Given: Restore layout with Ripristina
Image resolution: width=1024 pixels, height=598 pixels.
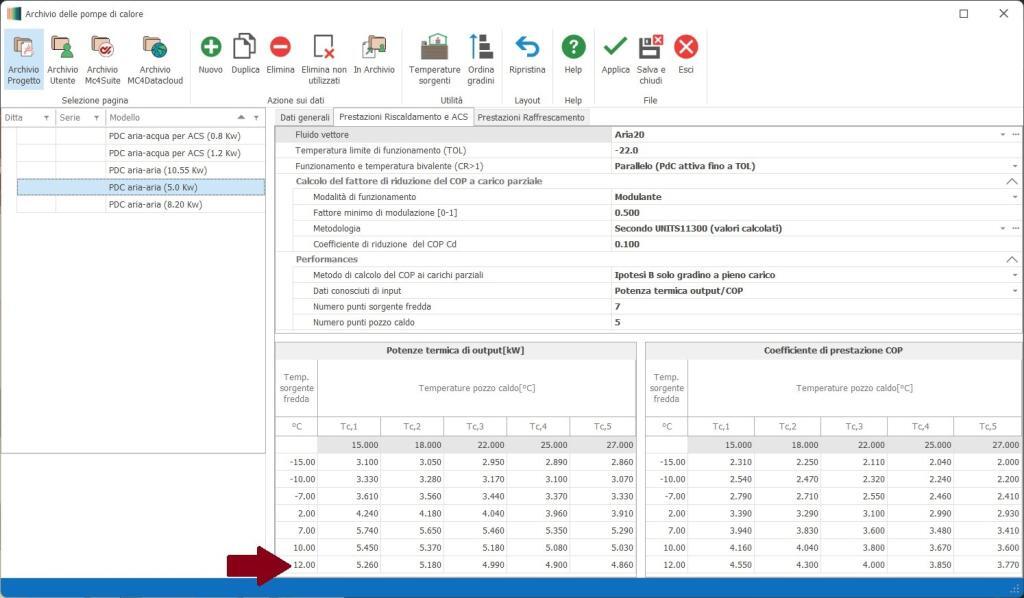Looking at the screenshot, I should pyautogui.click(x=527, y=55).
